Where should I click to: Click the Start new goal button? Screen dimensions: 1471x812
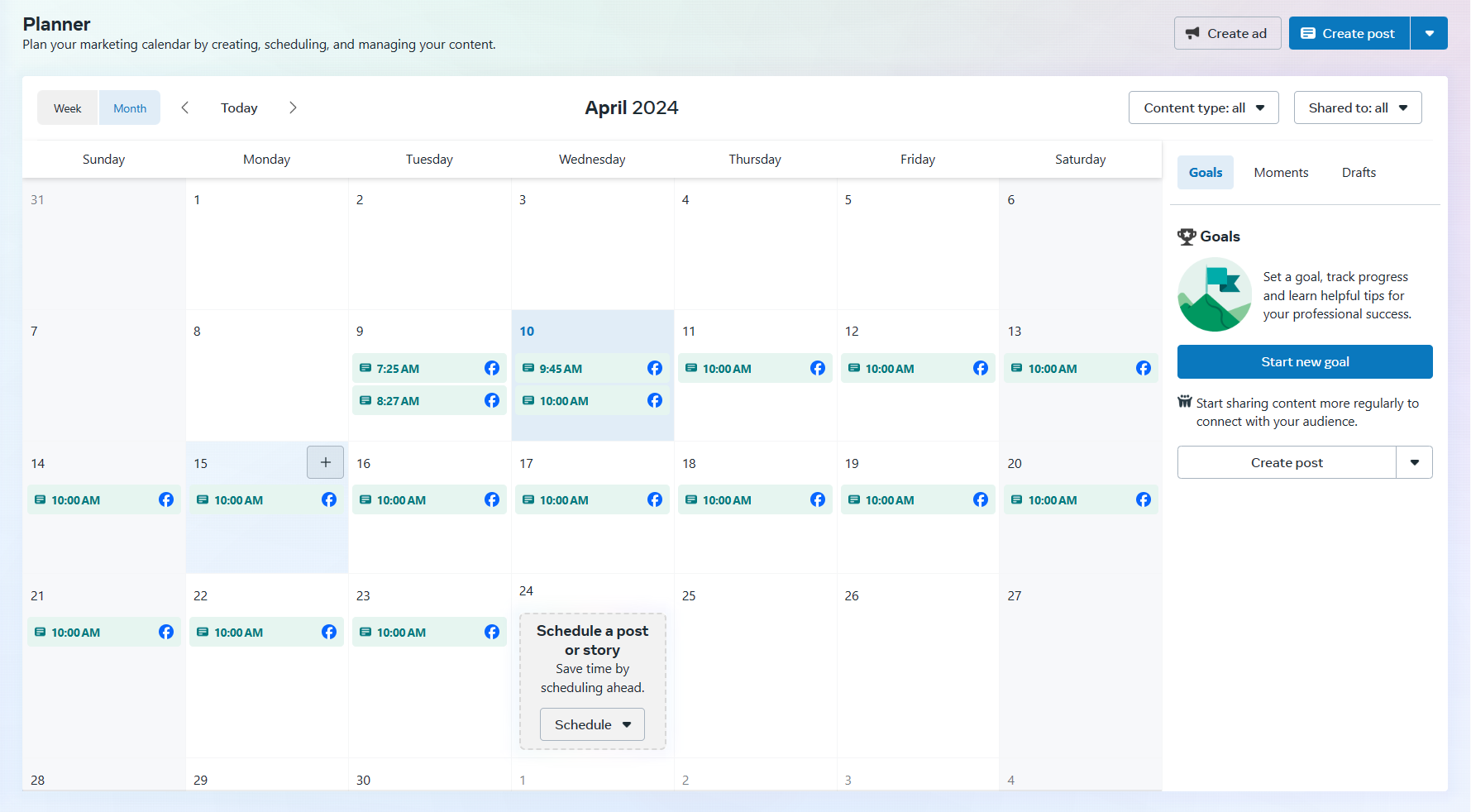[1305, 361]
